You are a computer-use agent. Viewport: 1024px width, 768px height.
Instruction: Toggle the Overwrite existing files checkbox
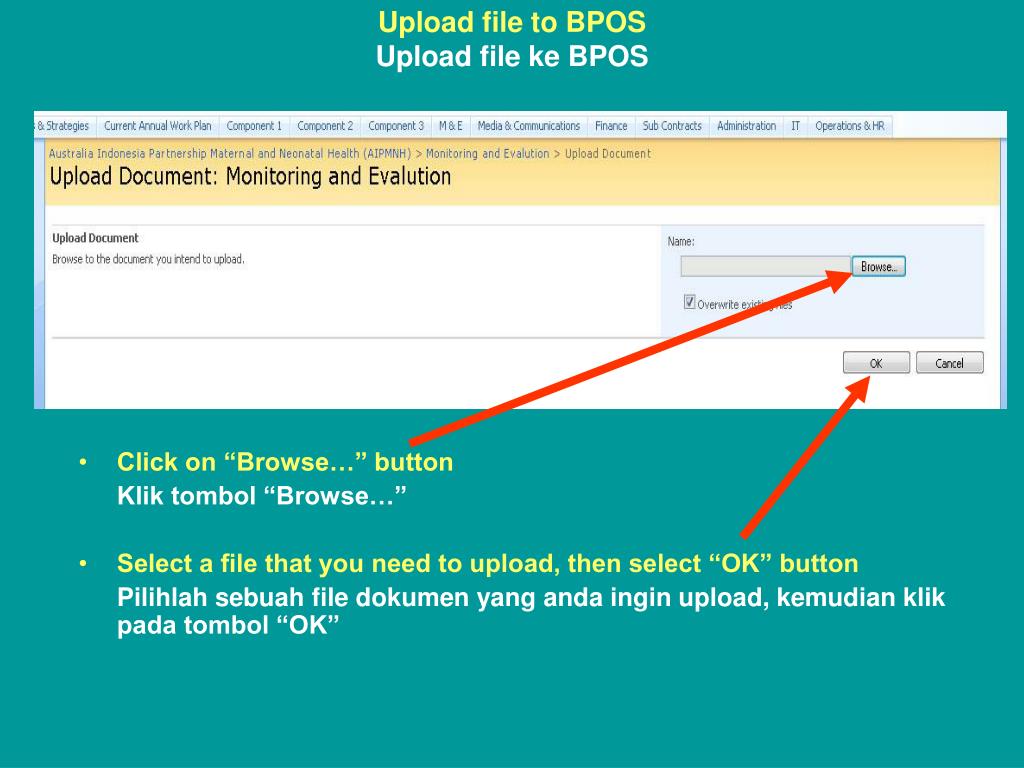(689, 302)
